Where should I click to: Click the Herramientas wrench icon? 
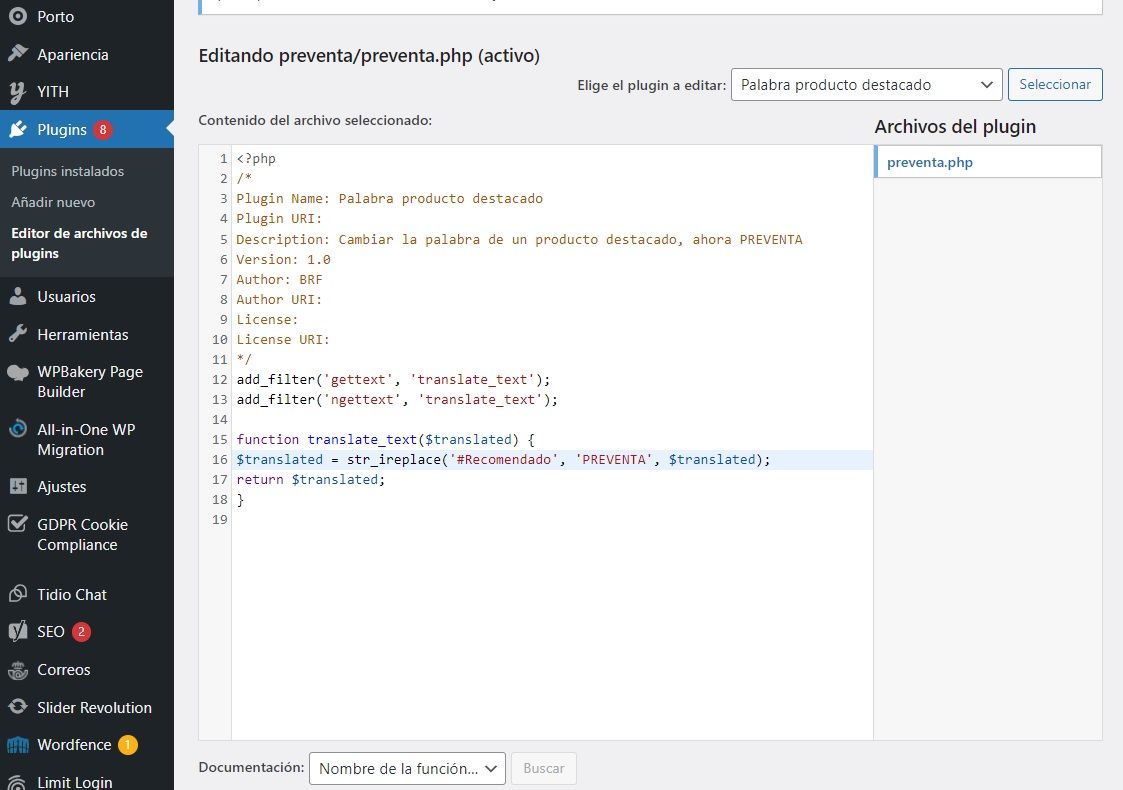click(18, 335)
